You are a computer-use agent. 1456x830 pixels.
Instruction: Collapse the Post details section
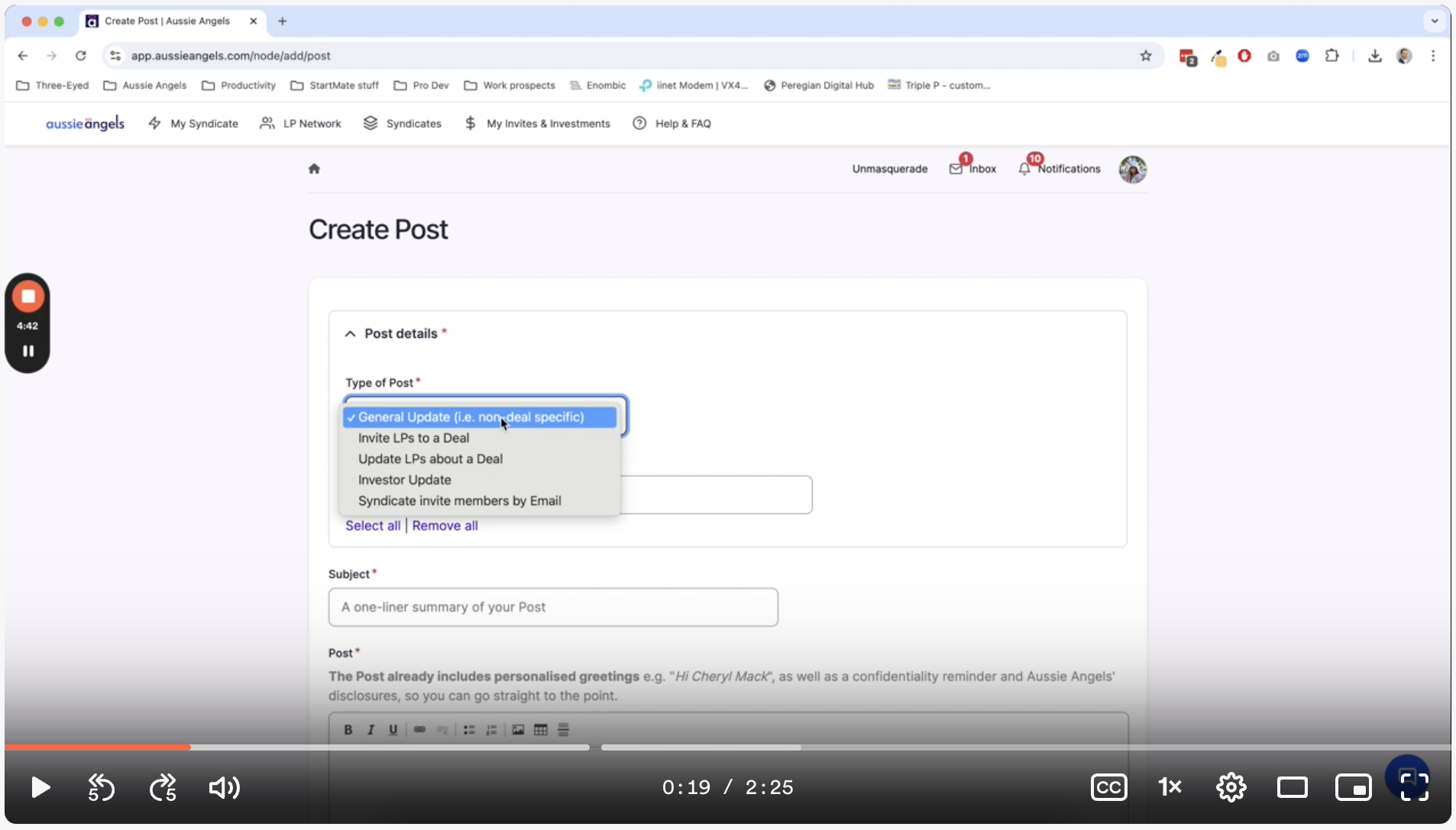(350, 334)
